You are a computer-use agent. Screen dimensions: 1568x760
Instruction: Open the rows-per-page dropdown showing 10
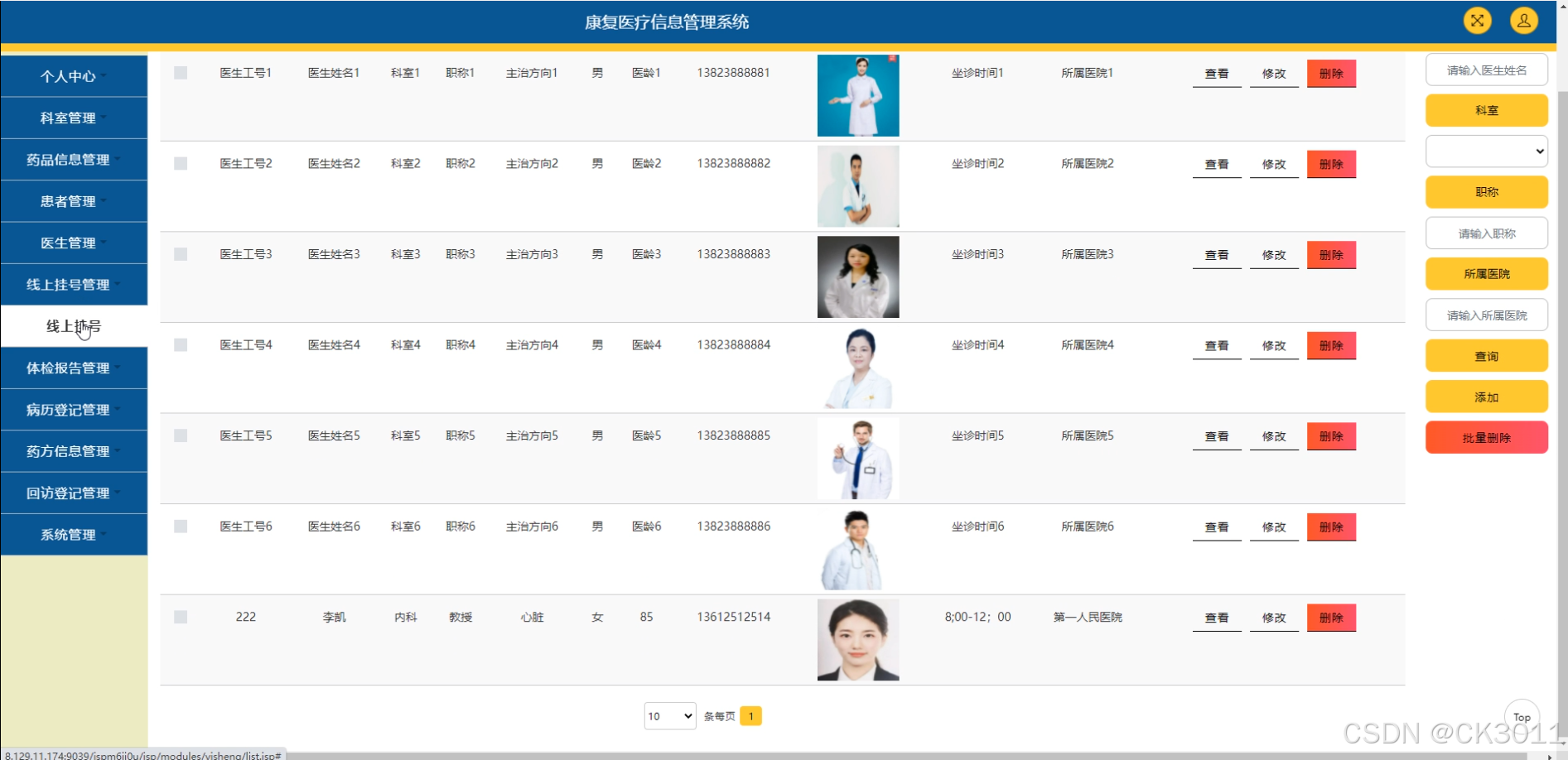670,716
